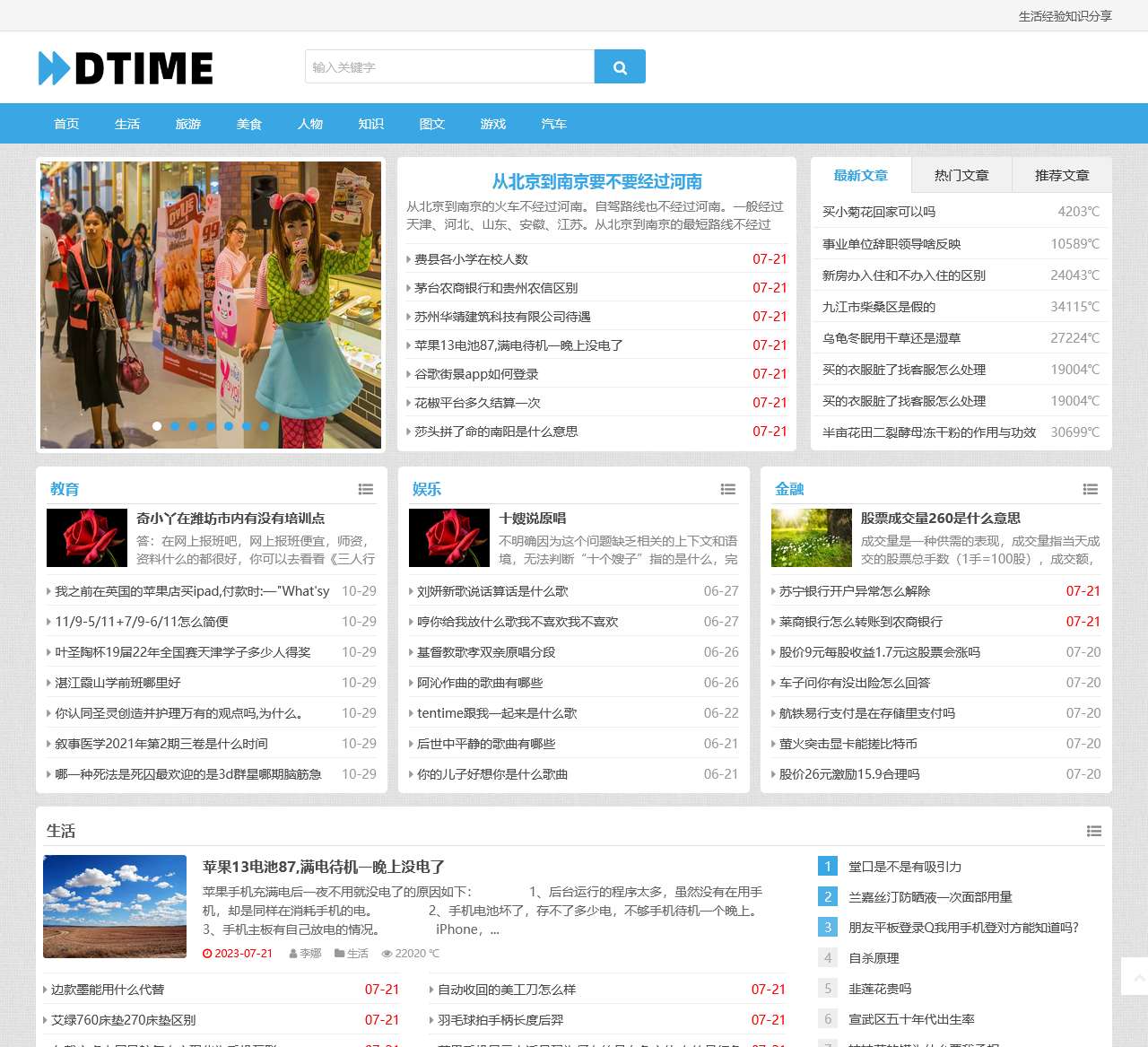Switch to the 热门文章 tab

(961, 175)
